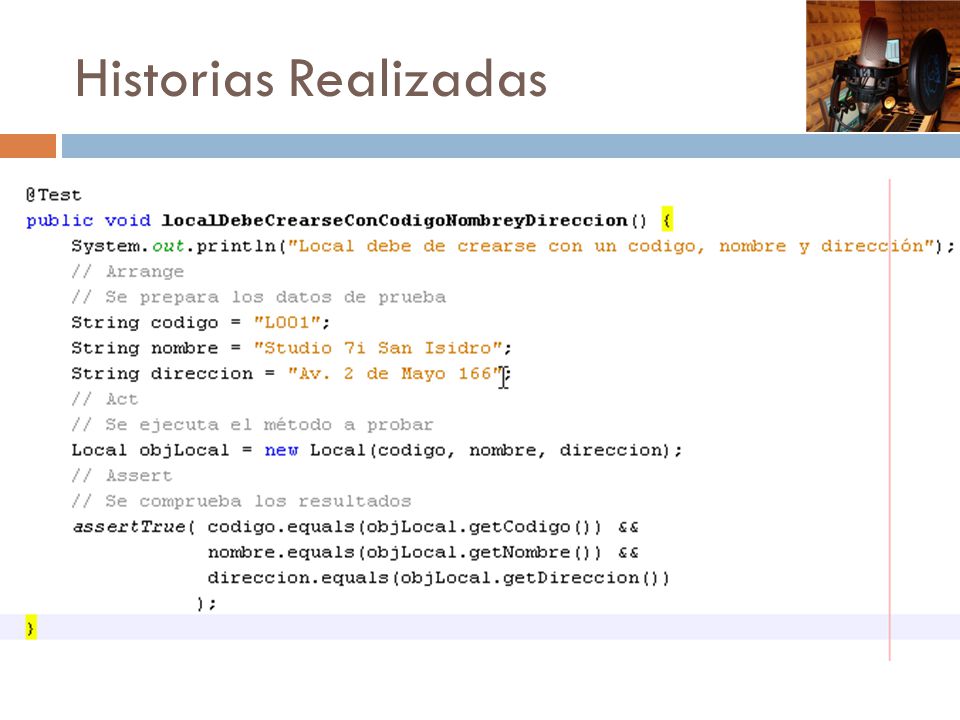Click the string literal "L001"
The height and width of the screenshot is (720, 960).
coord(287,322)
